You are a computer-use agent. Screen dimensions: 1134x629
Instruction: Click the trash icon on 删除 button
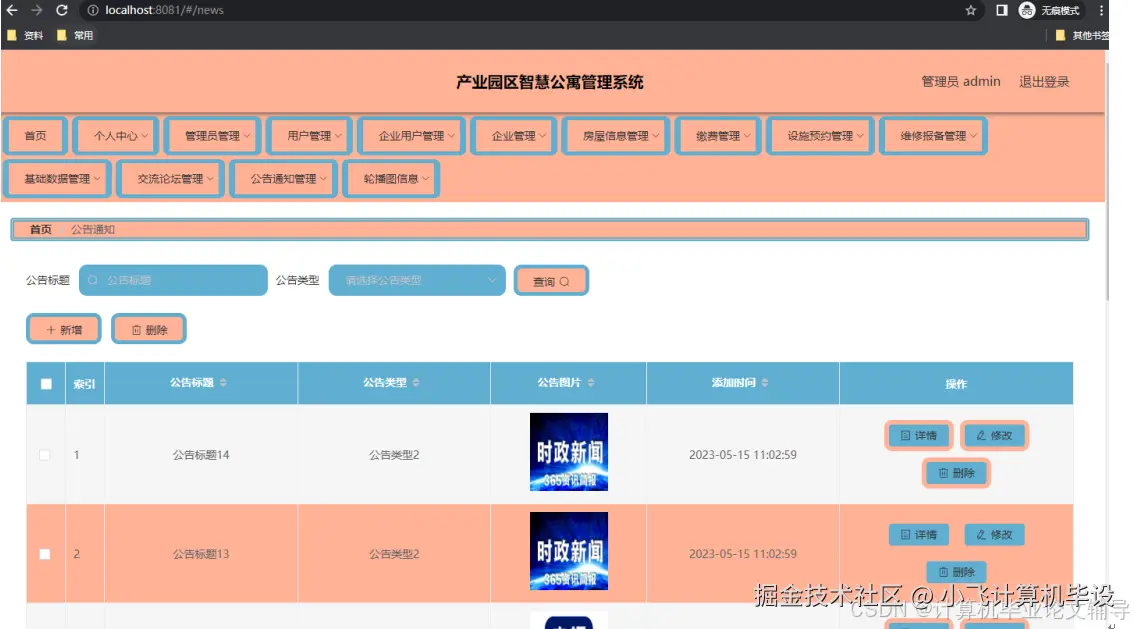pos(136,329)
